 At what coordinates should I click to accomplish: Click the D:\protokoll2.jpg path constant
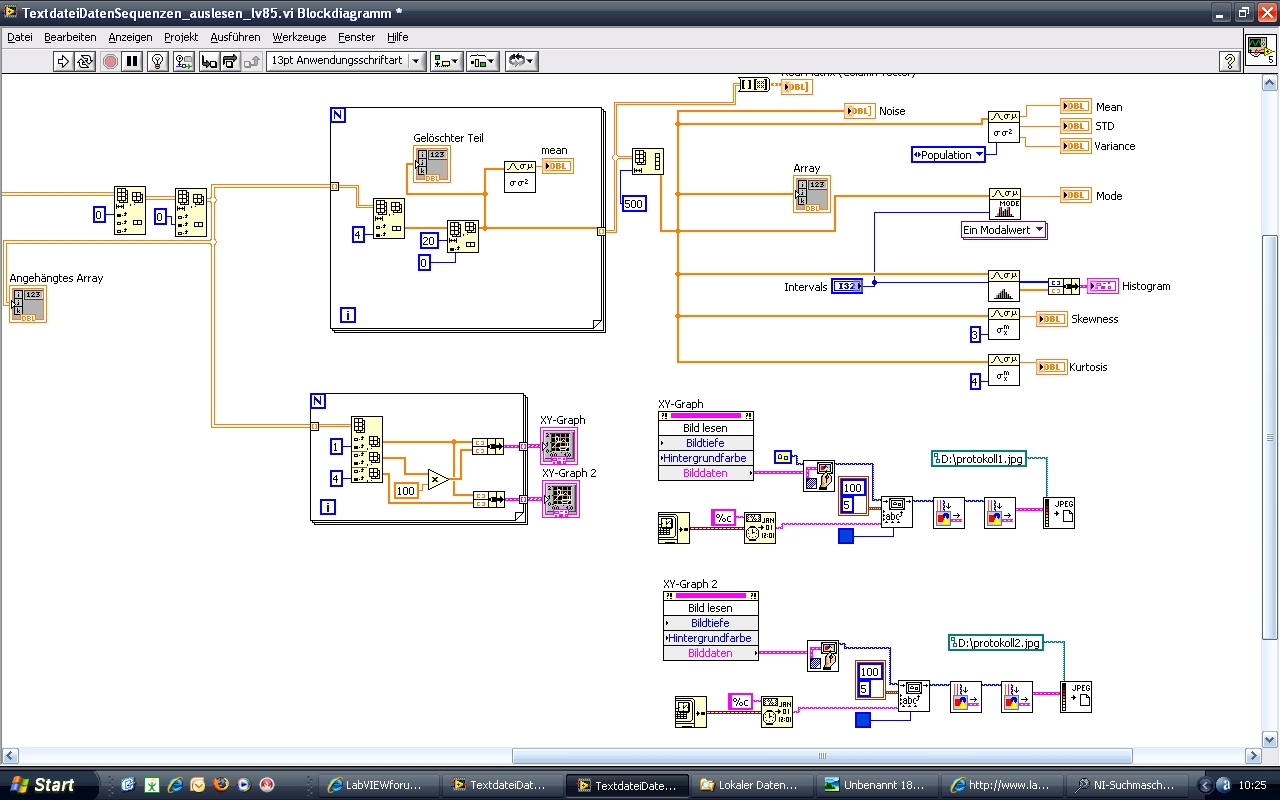click(995, 643)
